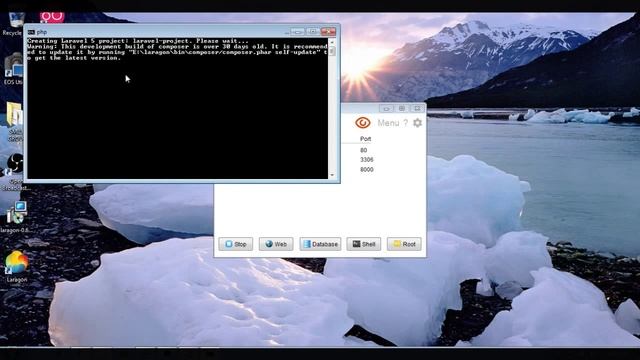Click the Laragon help question mark

click(x=405, y=123)
